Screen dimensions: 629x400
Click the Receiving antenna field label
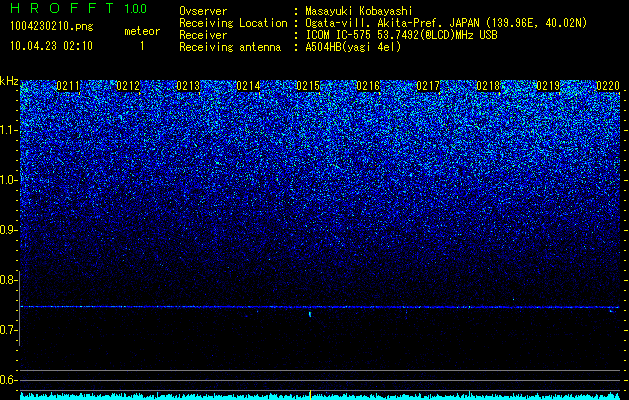point(230,47)
